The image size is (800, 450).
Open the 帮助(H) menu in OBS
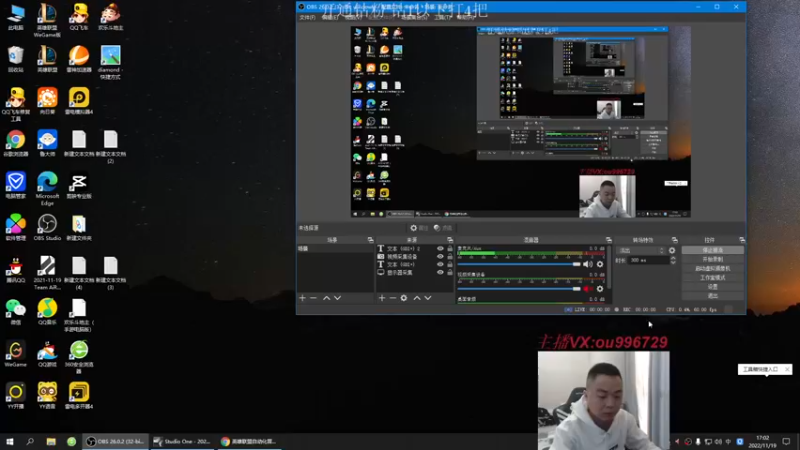(x=465, y=17)
